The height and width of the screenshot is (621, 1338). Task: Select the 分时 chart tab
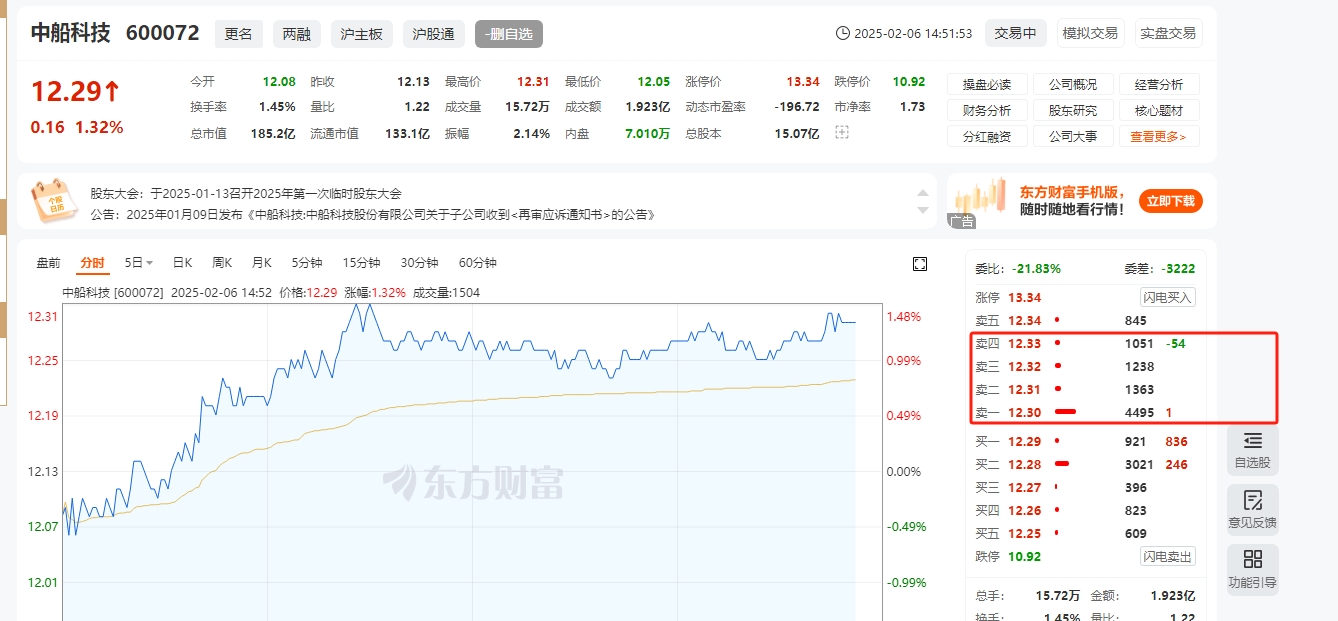pos(92,263)
